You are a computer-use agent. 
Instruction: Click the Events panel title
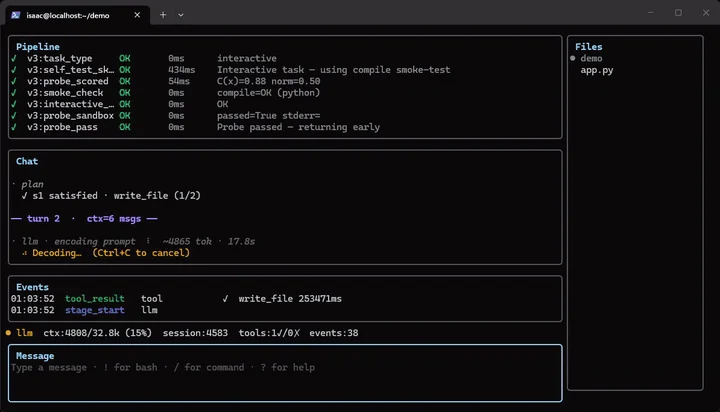click(x=32, y=287)
